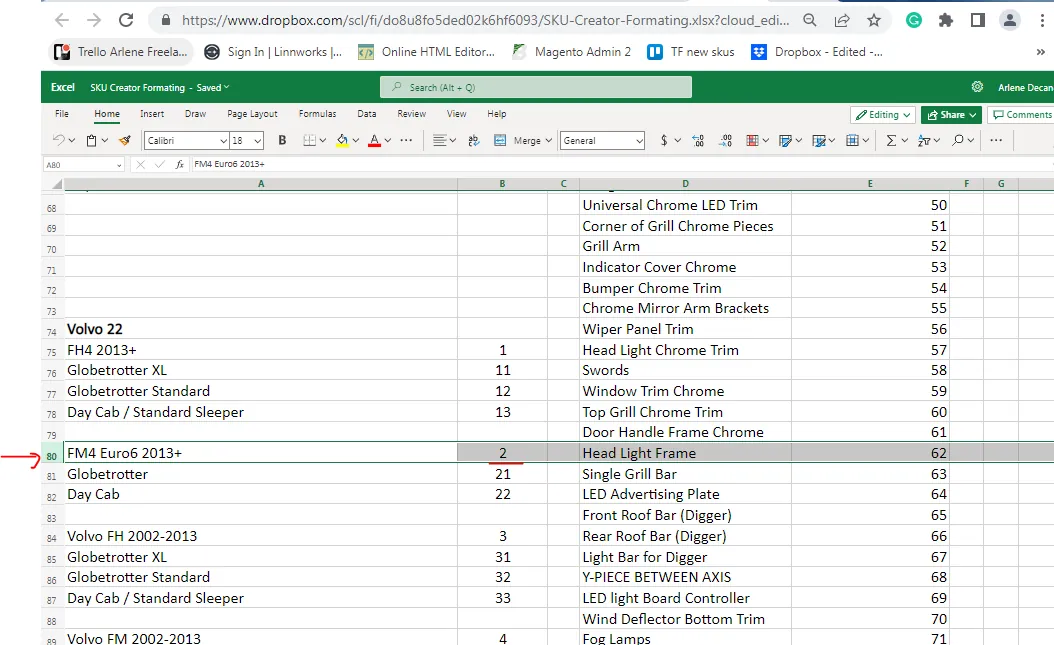Screen dimensions: 1054x645
Task: Apply red font color
Action: point(374,140)
